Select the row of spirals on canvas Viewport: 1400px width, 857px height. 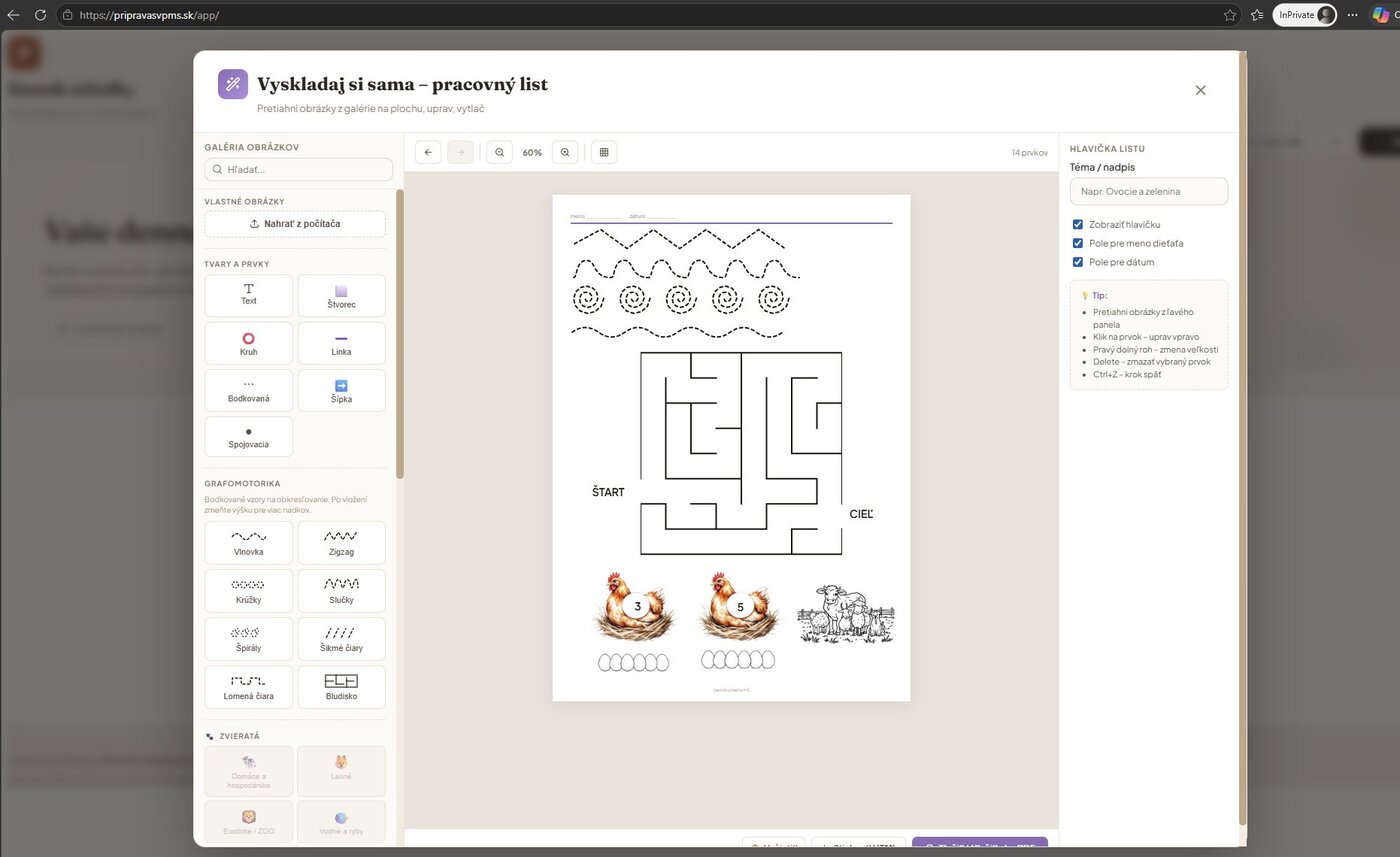tap(680, 299)
